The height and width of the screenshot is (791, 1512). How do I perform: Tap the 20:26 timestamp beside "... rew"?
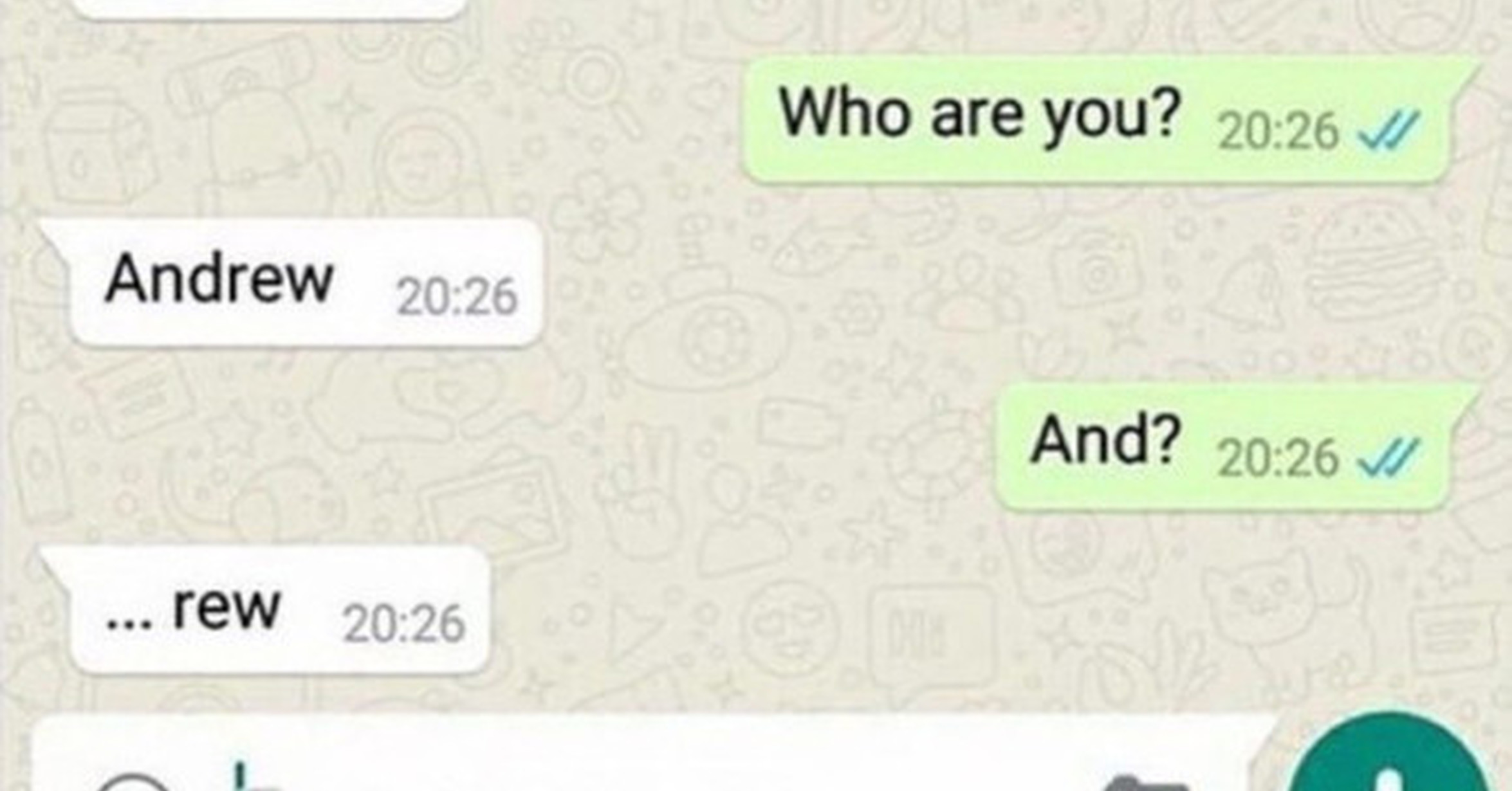pos(403,624)
